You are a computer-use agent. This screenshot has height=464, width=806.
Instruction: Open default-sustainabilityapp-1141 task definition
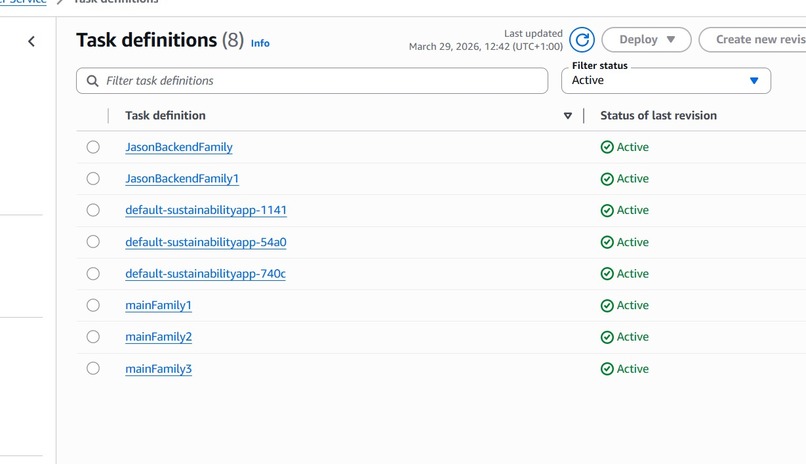(x=206, y=210)
